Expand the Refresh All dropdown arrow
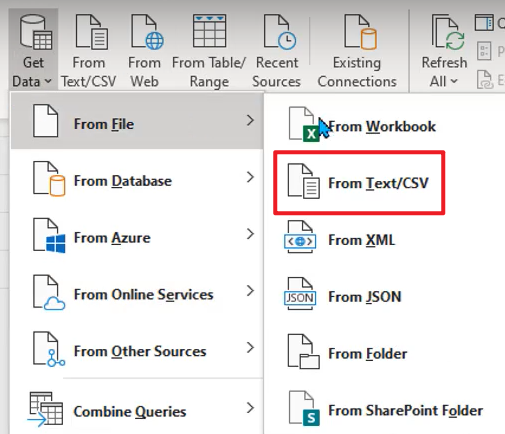This screenshot has width=505, height=434. (x=454, y=81)
